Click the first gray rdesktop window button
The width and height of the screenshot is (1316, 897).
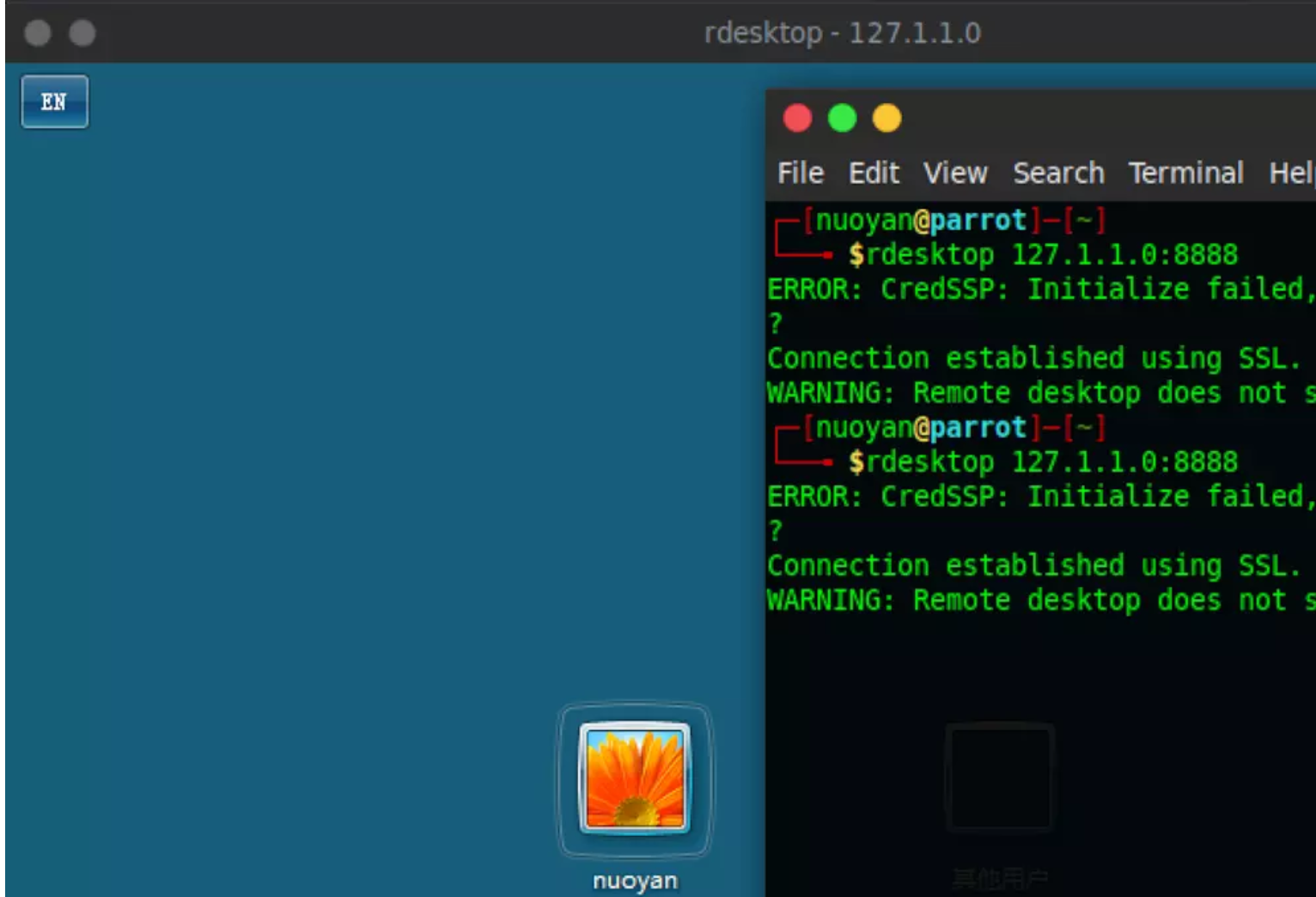pyautogui.click(x=37, y=33)
